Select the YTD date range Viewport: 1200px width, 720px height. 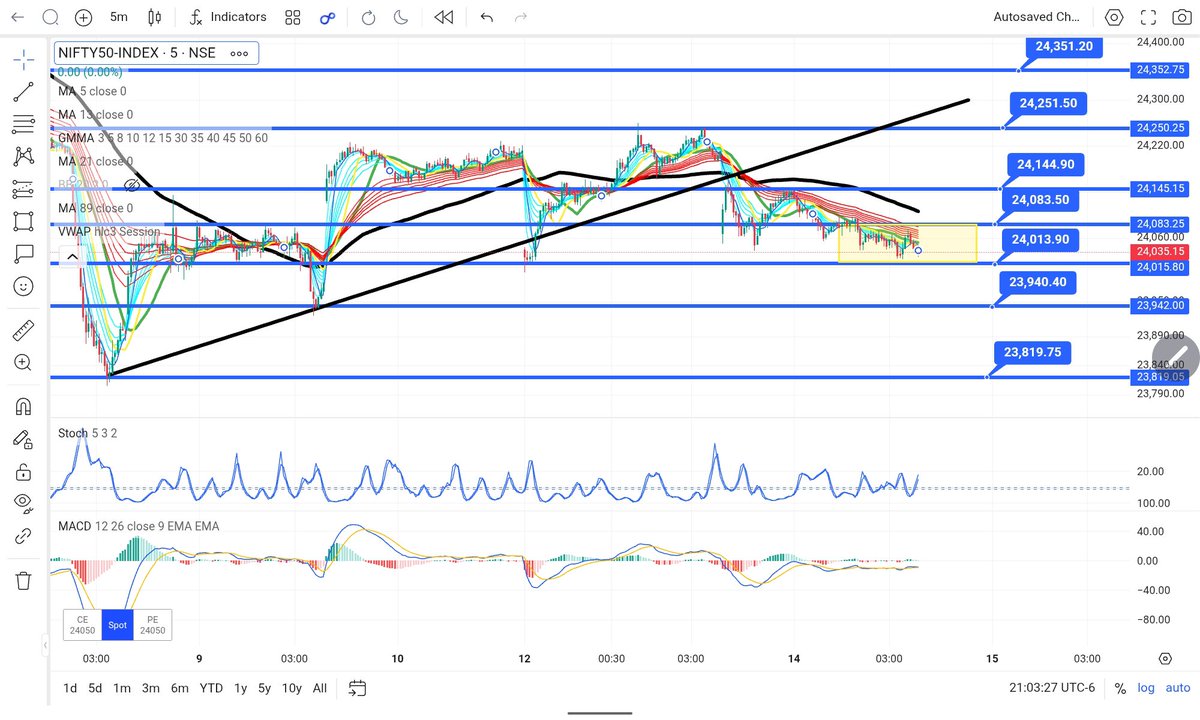click(211, 689)
